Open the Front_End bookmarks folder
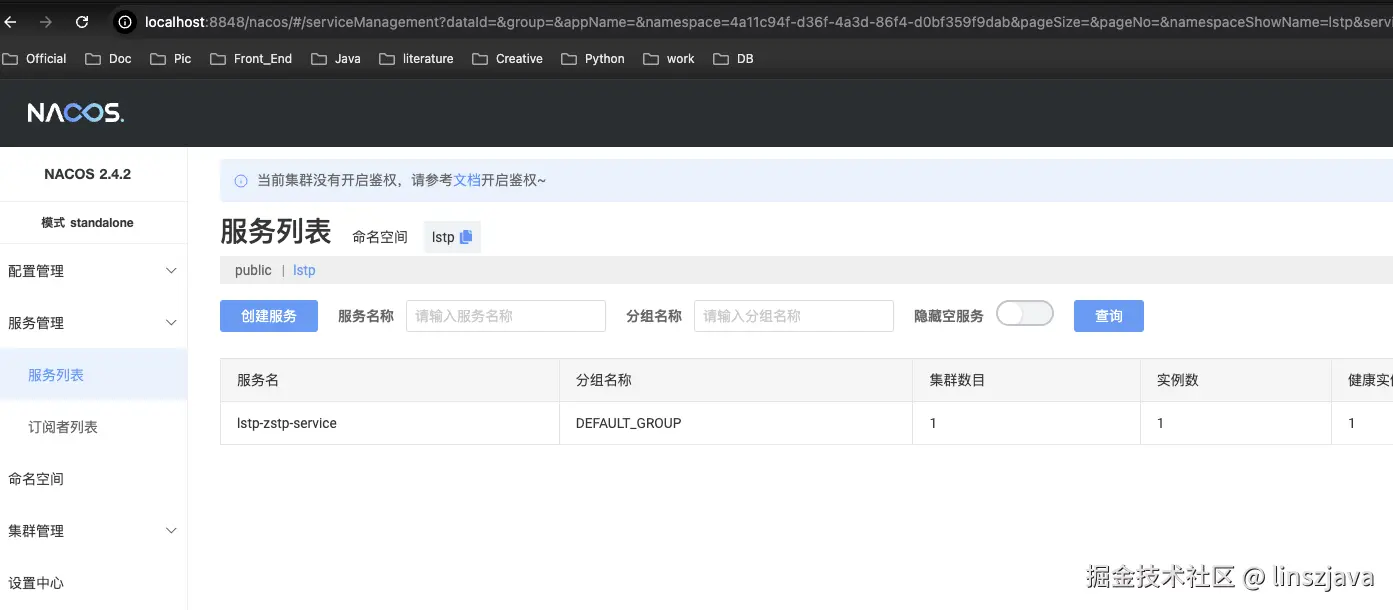The width and height of the screenshot is (1393, 610). pos(252,59)
